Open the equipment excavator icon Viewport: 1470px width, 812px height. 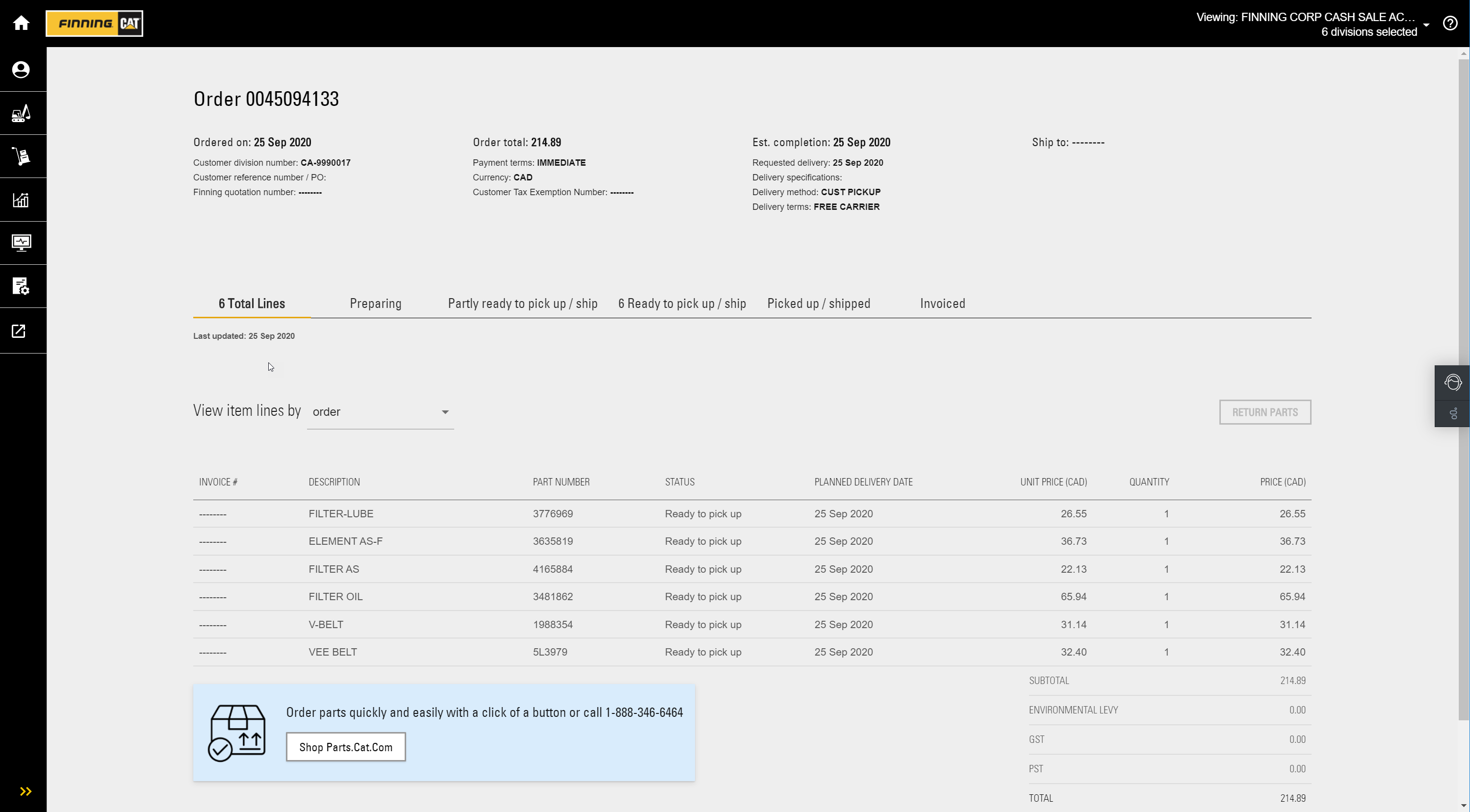tap(21, 113)
